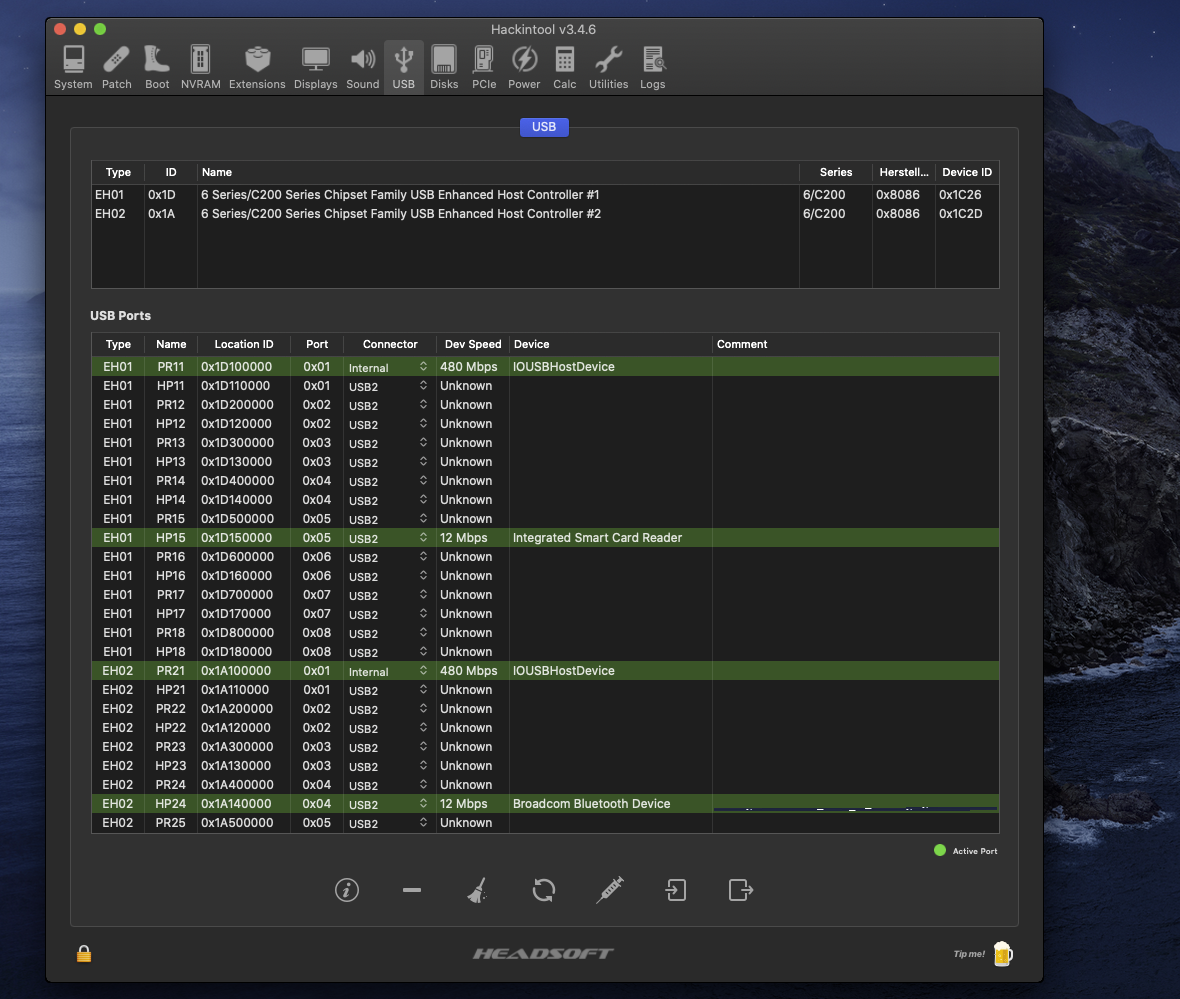Click the Refresh circular arrows icon
Screen dimensions: 1180x999
[543, 889]
